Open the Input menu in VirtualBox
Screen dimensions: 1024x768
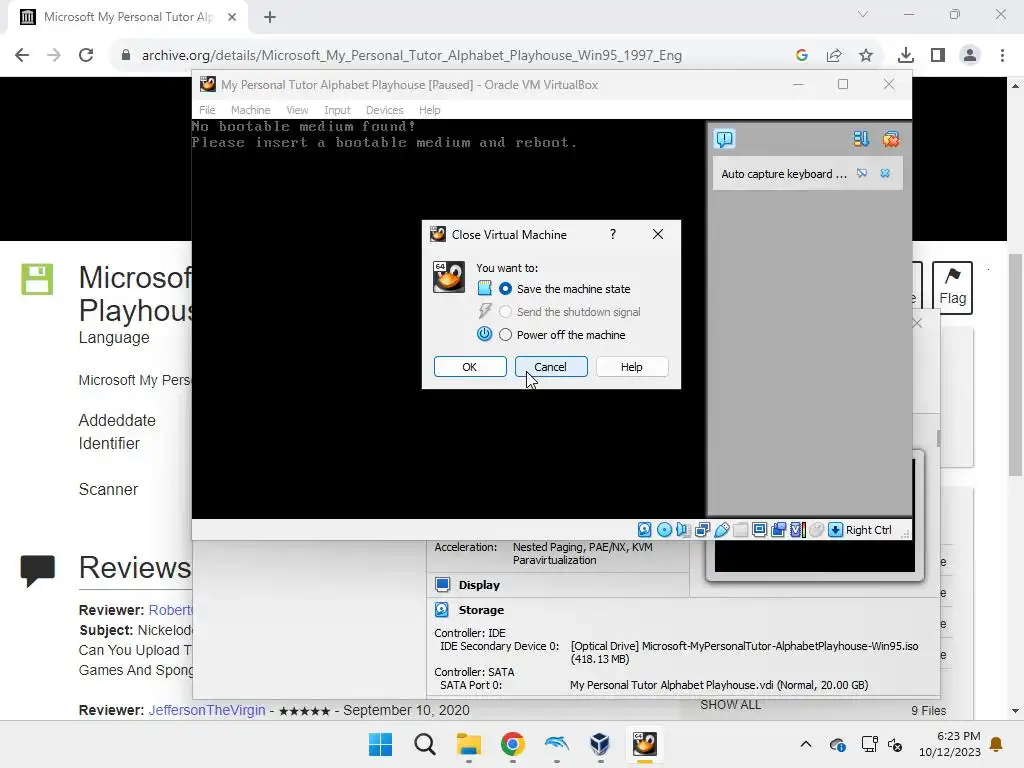338,110
